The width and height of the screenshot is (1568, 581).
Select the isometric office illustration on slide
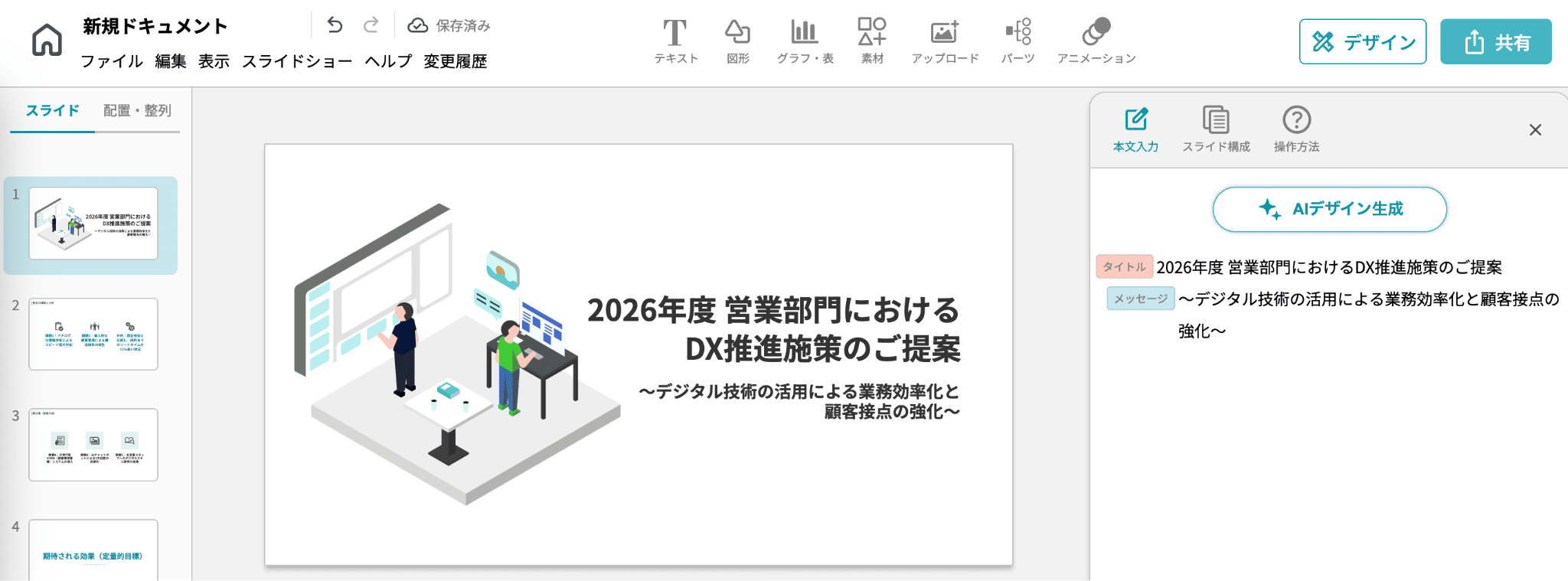pyautogui.click(x=457, y=354)
